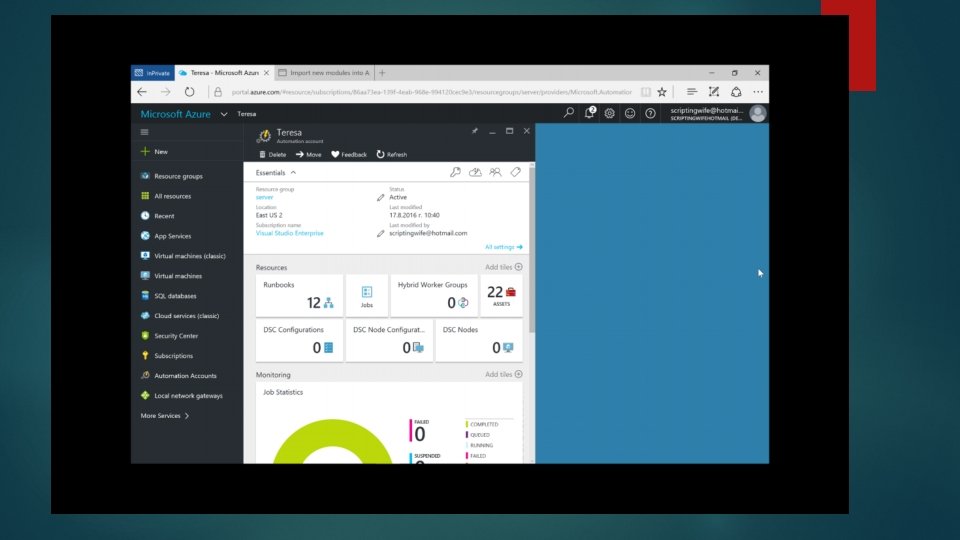Click the Feedback button in blade toolbar
The width and height of the screenshot is (960, 540).
pyautogui.click(x=349, y=155)
